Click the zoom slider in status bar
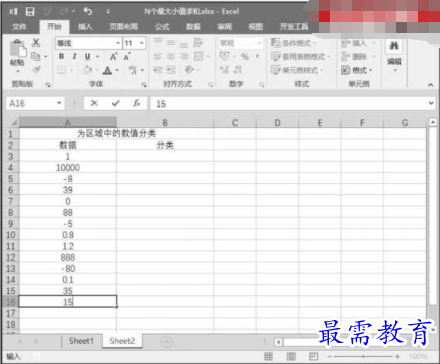 [363, 357]
